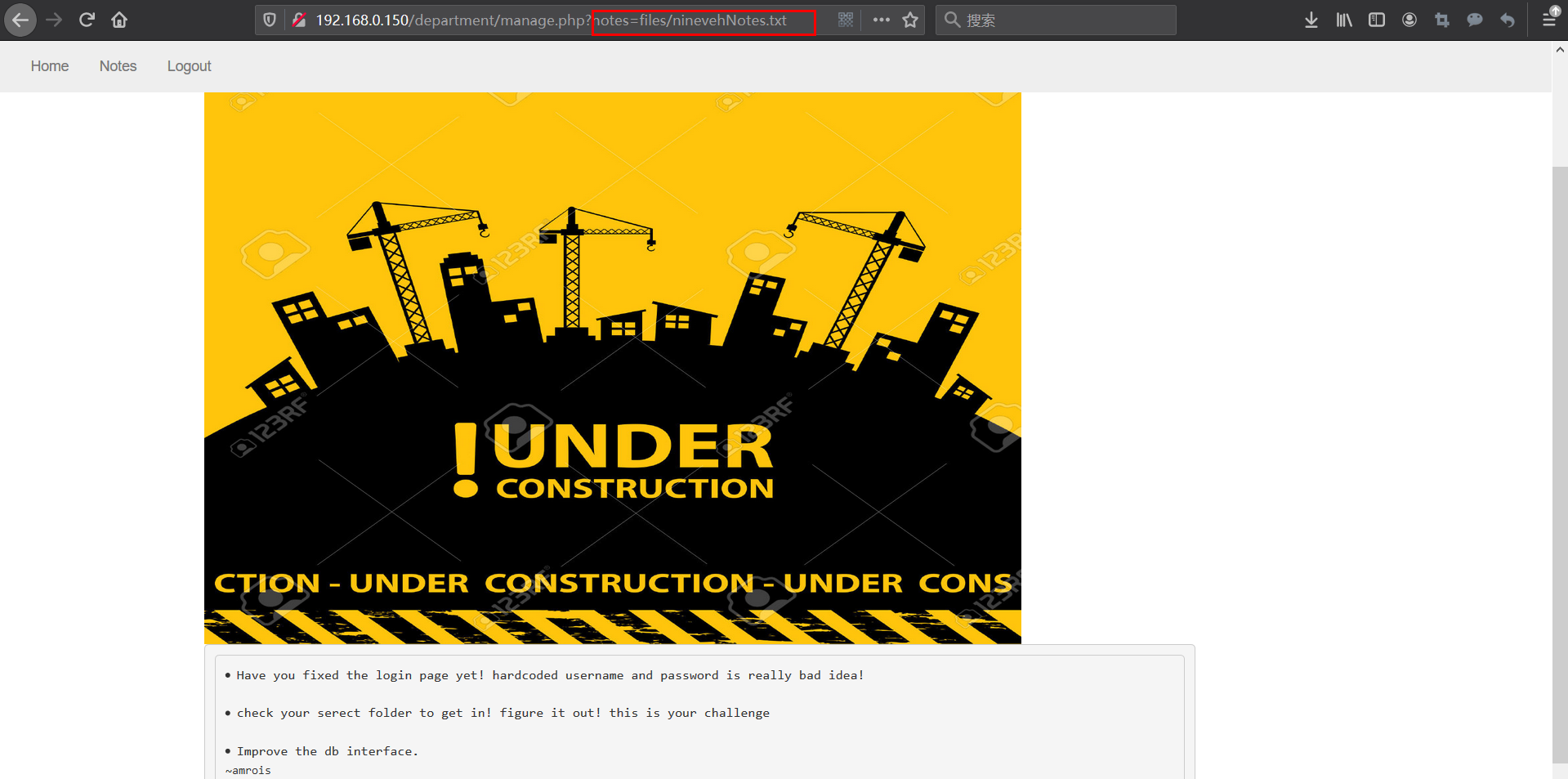Viewport: 1568px width, 779px height.
Task: Click the undo curved arrow icon
Action: (x=1508, y=20)
